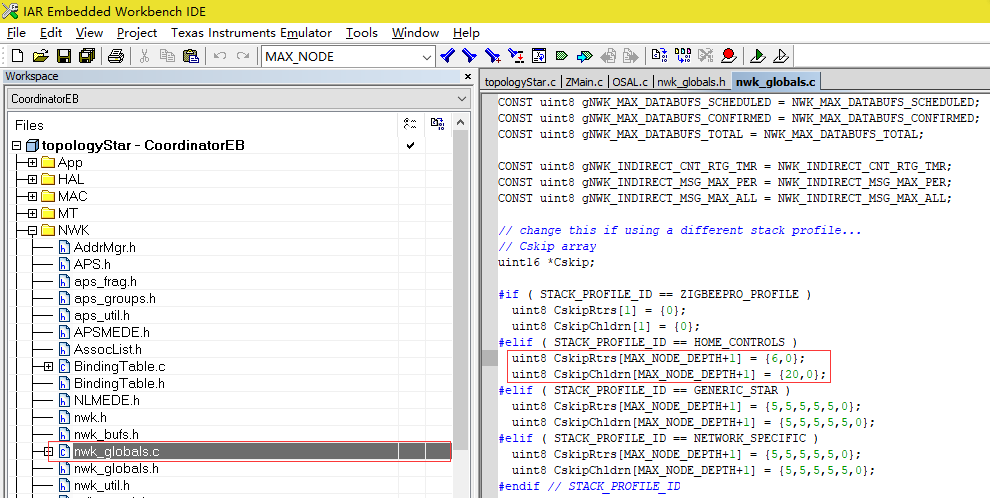The image size is (990, 498).
Task: Click the checkmark beside topologyStar project
Action: click(x=409, y=146)
